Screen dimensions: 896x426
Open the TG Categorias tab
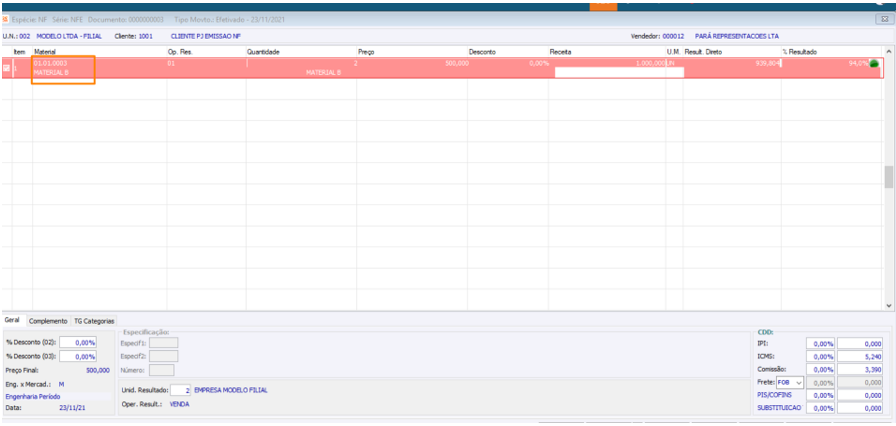(94, 321)
